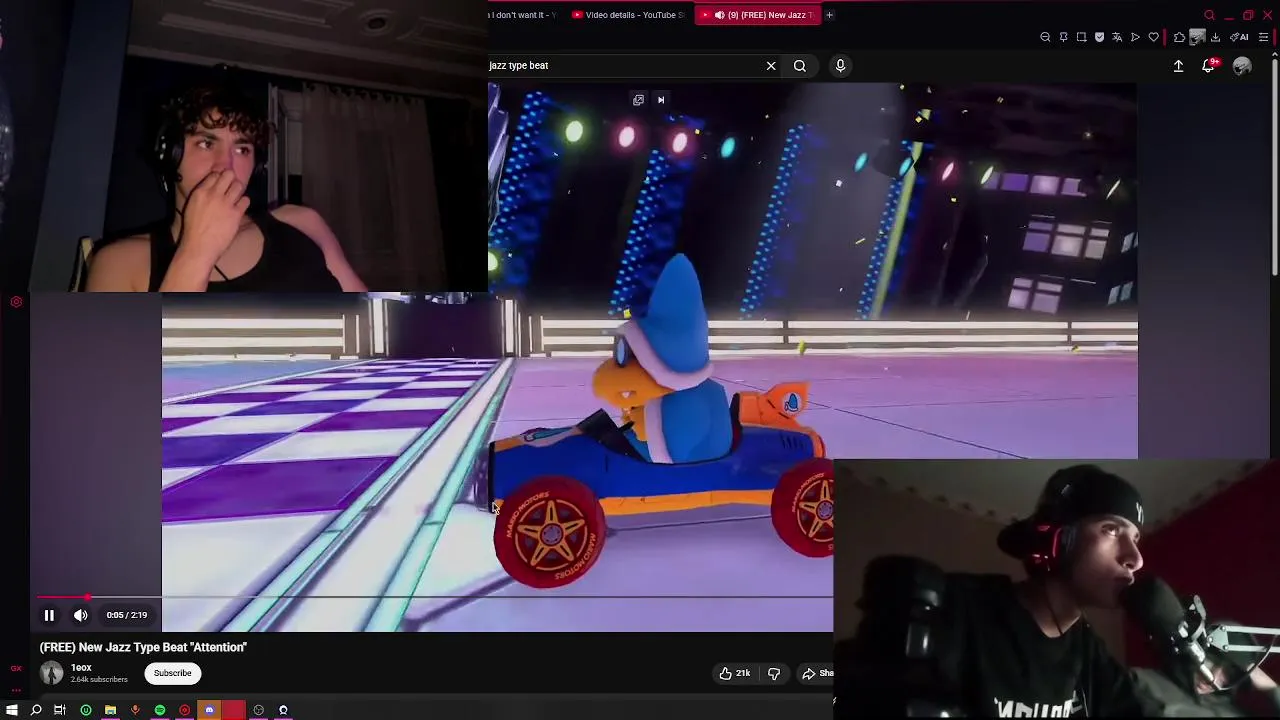The image size is (1280, 720).
Task: Click the red GX icon in browser sidebar
Action: tap(16, 669)
